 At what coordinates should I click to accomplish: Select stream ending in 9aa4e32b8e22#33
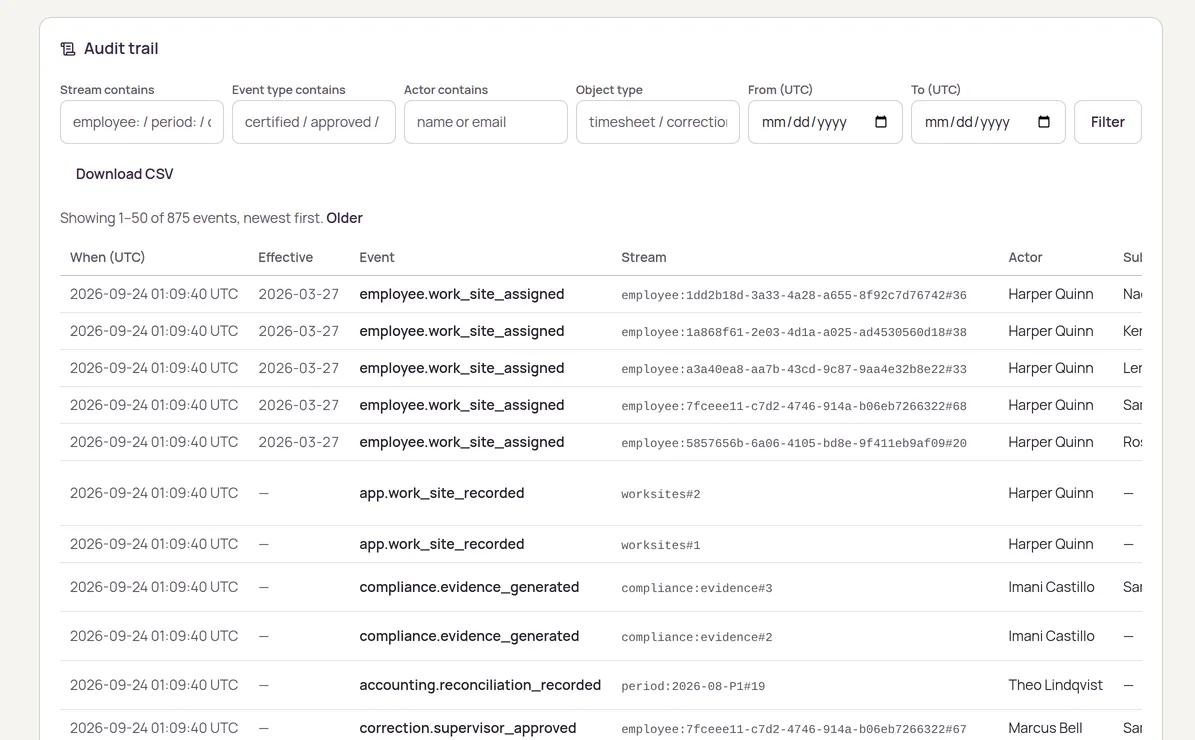pyautogui.click(x=793, y=369)
